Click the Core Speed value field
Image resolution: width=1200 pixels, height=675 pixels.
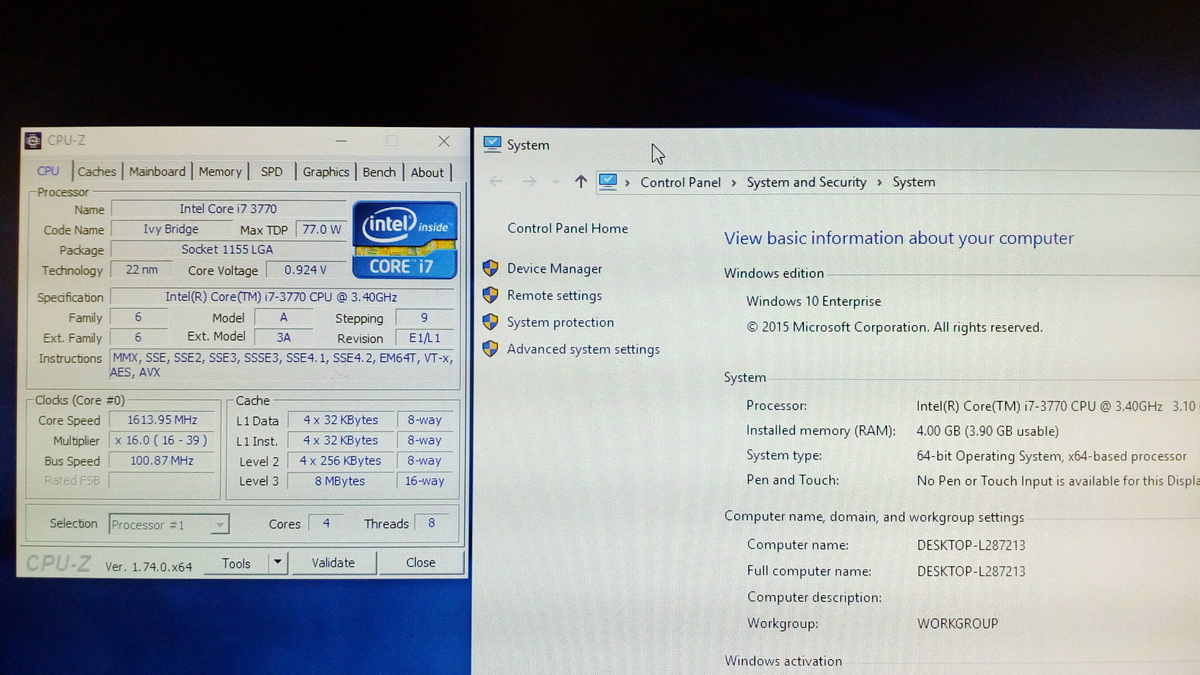click(163, 420)
